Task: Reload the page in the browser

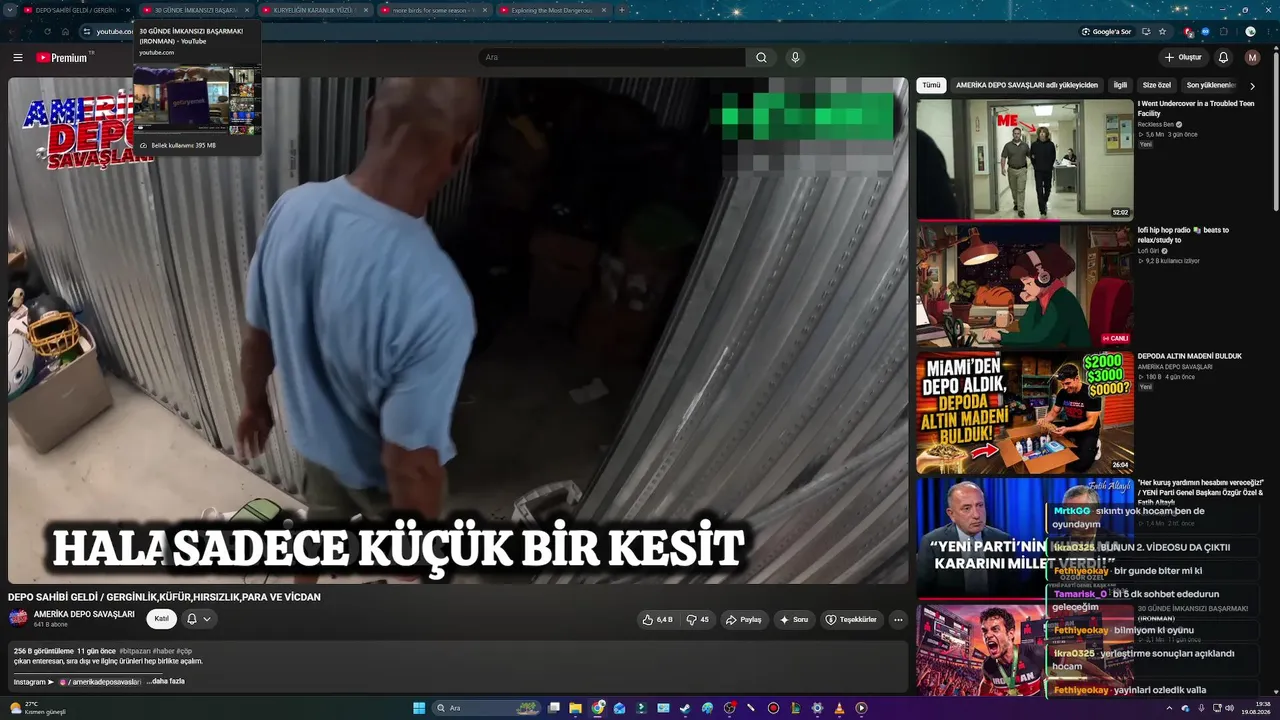Action: click(46, 31)
